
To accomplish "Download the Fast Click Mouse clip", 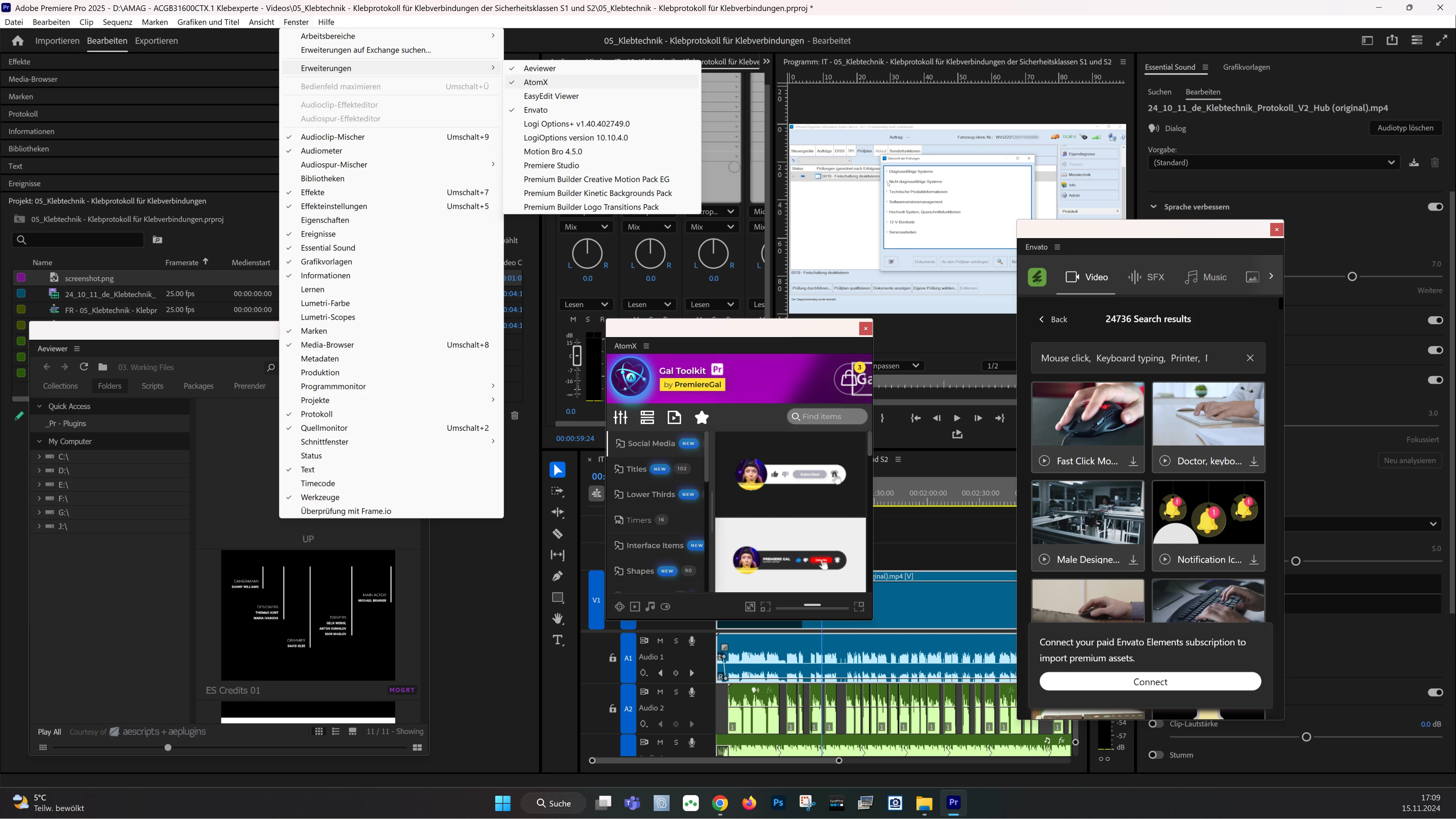I will point(1133,461).
